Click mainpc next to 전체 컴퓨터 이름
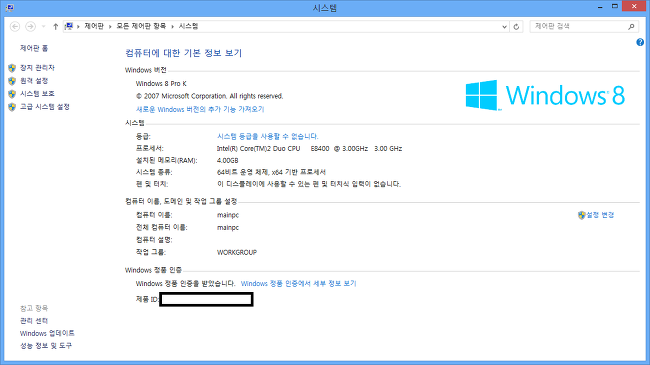Viewport: 650px width, 365px height. [228, 227]
